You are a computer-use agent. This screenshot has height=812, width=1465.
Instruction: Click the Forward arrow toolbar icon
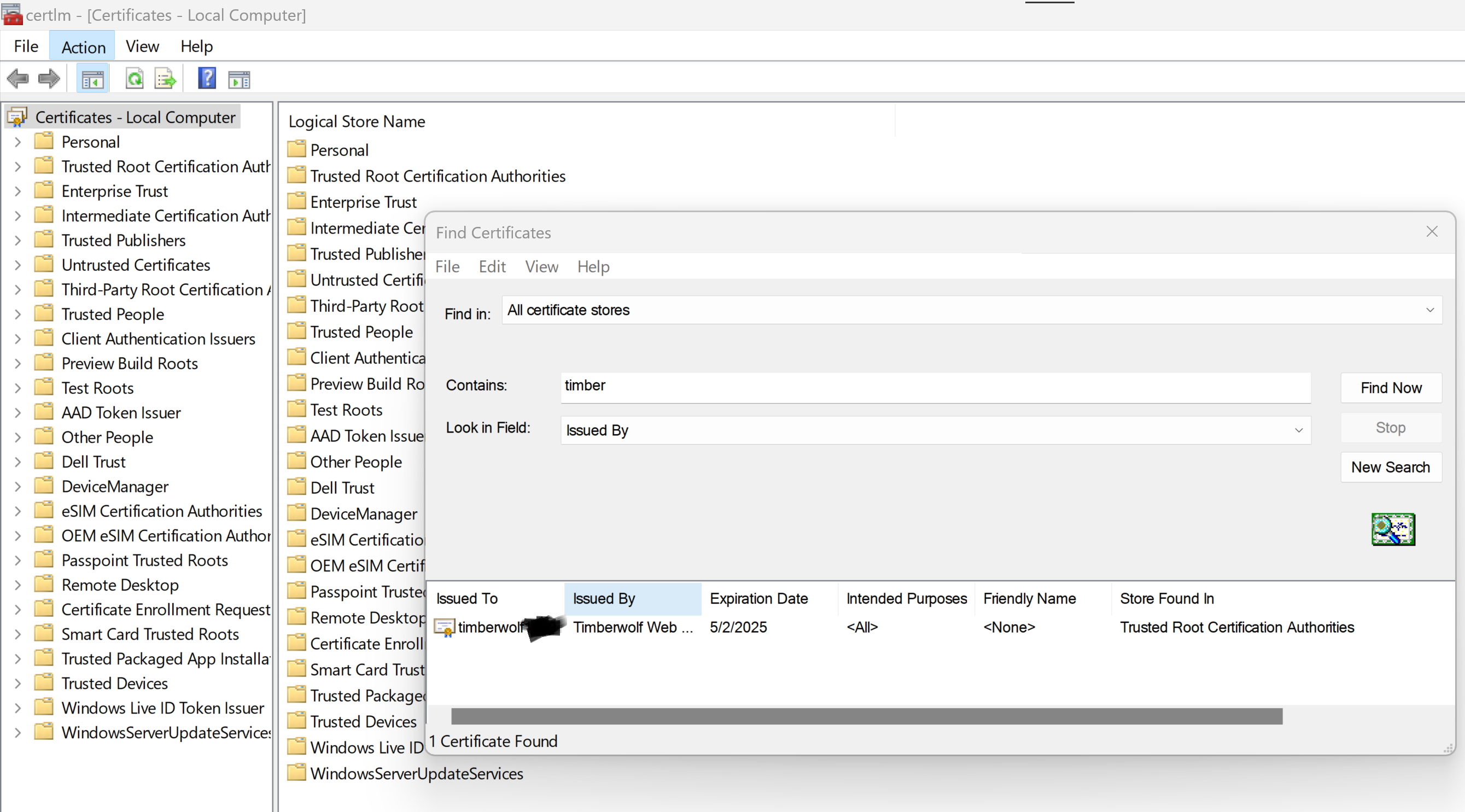click(x=49, y=79)
